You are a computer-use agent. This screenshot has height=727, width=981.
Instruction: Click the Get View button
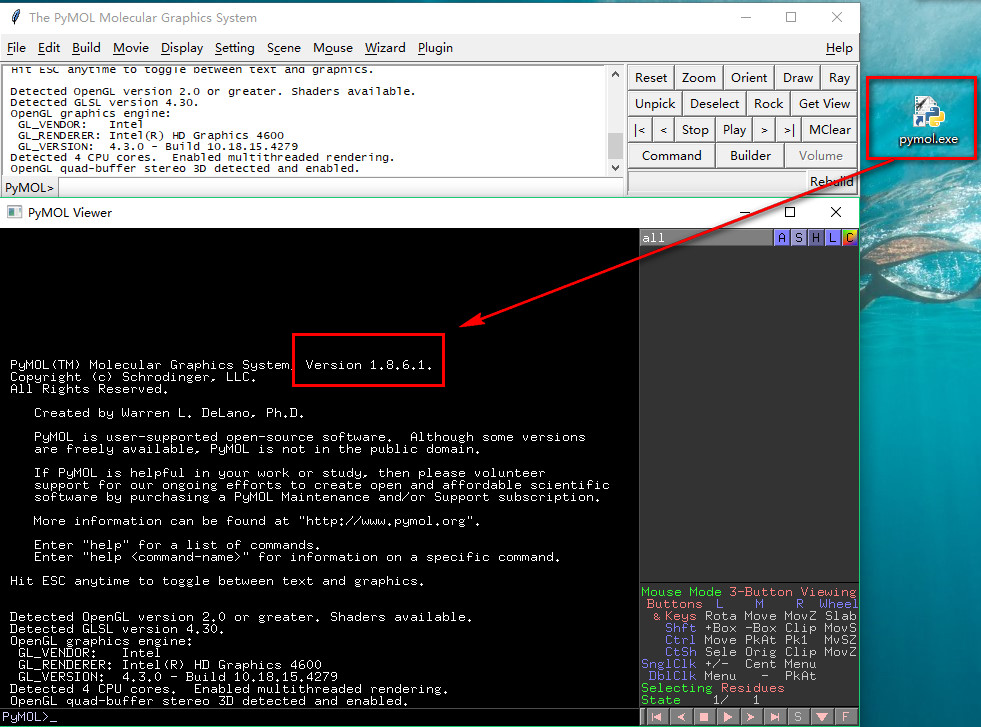(824, 104)
